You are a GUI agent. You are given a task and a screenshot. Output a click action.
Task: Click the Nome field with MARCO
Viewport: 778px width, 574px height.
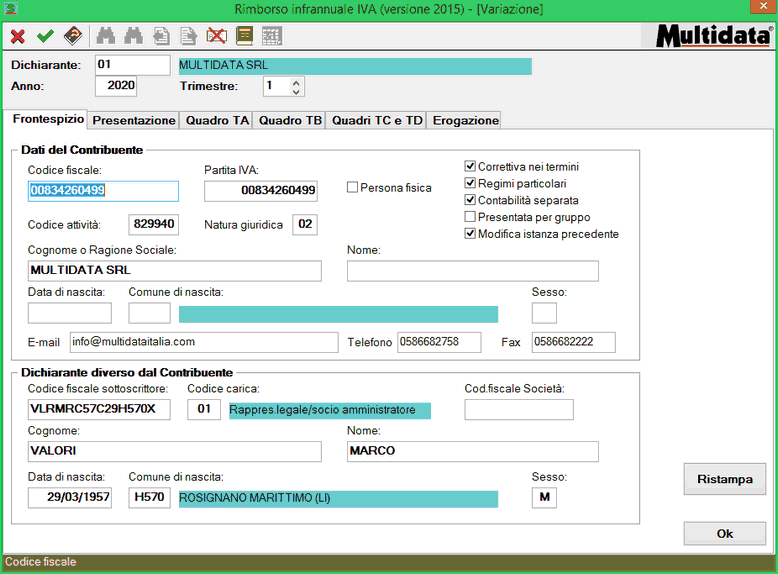pyautogui.click(x=473, y=451)
